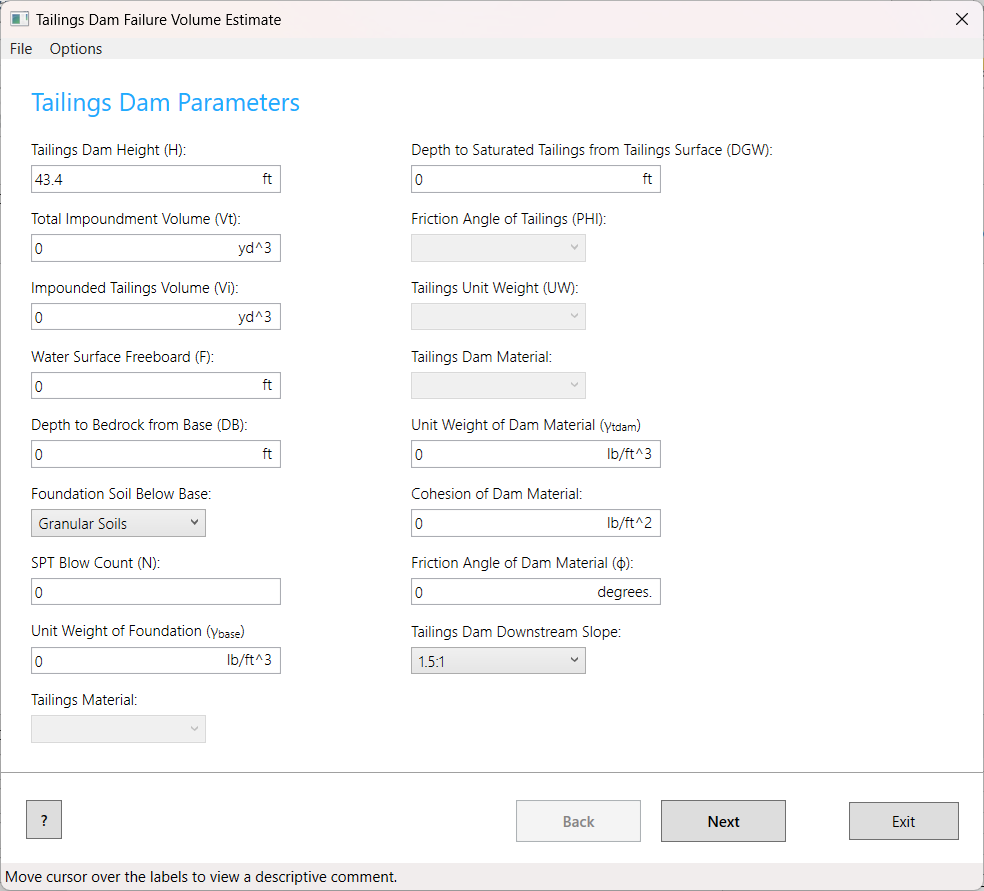Image resolution: width=984 pixels, height=891 pixels.
Task: Focus the Friction Angle of Dam Material field
Action: pos(500,592)
